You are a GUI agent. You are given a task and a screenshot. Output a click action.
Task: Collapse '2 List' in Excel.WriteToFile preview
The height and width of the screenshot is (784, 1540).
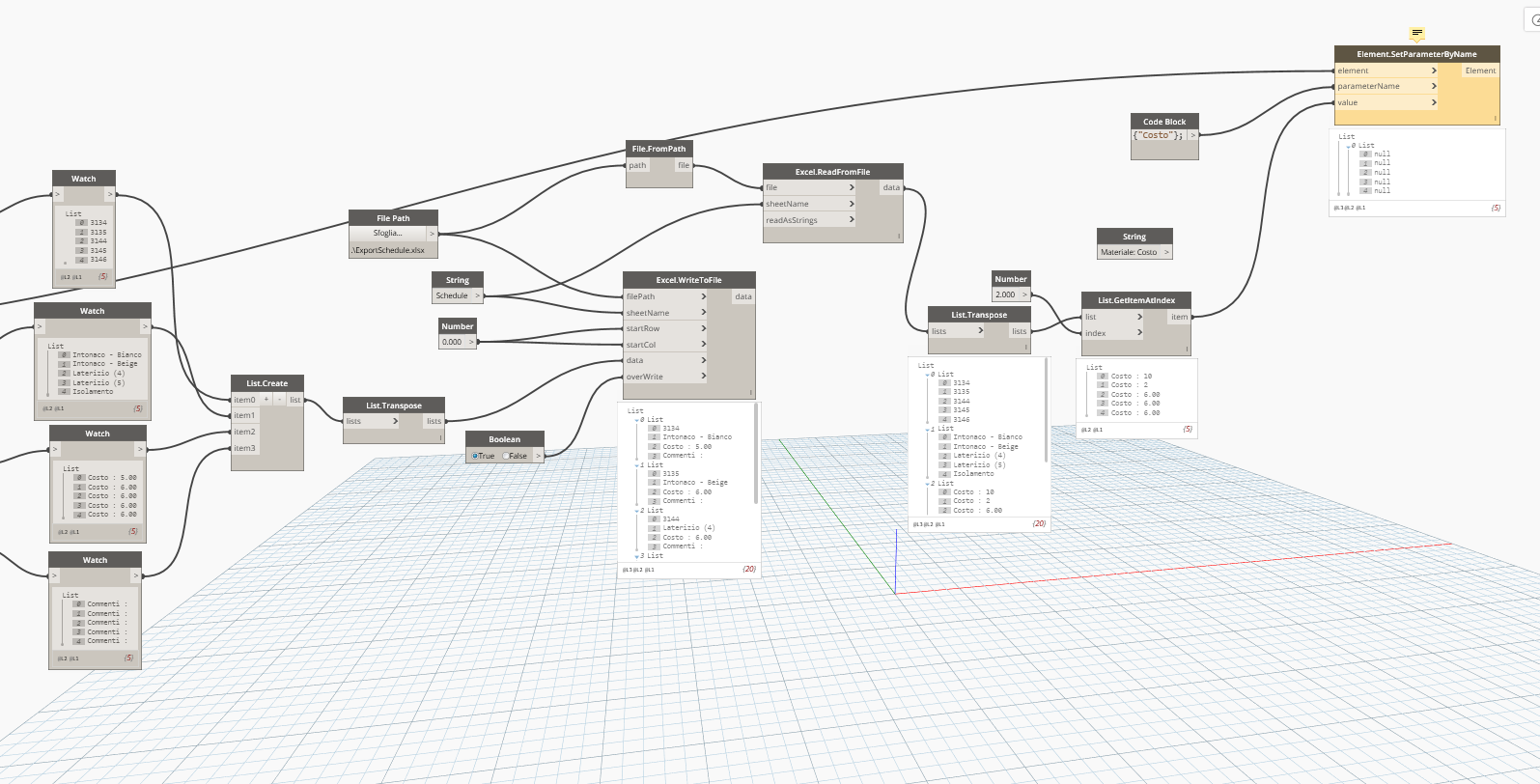(x=636, y=511)
